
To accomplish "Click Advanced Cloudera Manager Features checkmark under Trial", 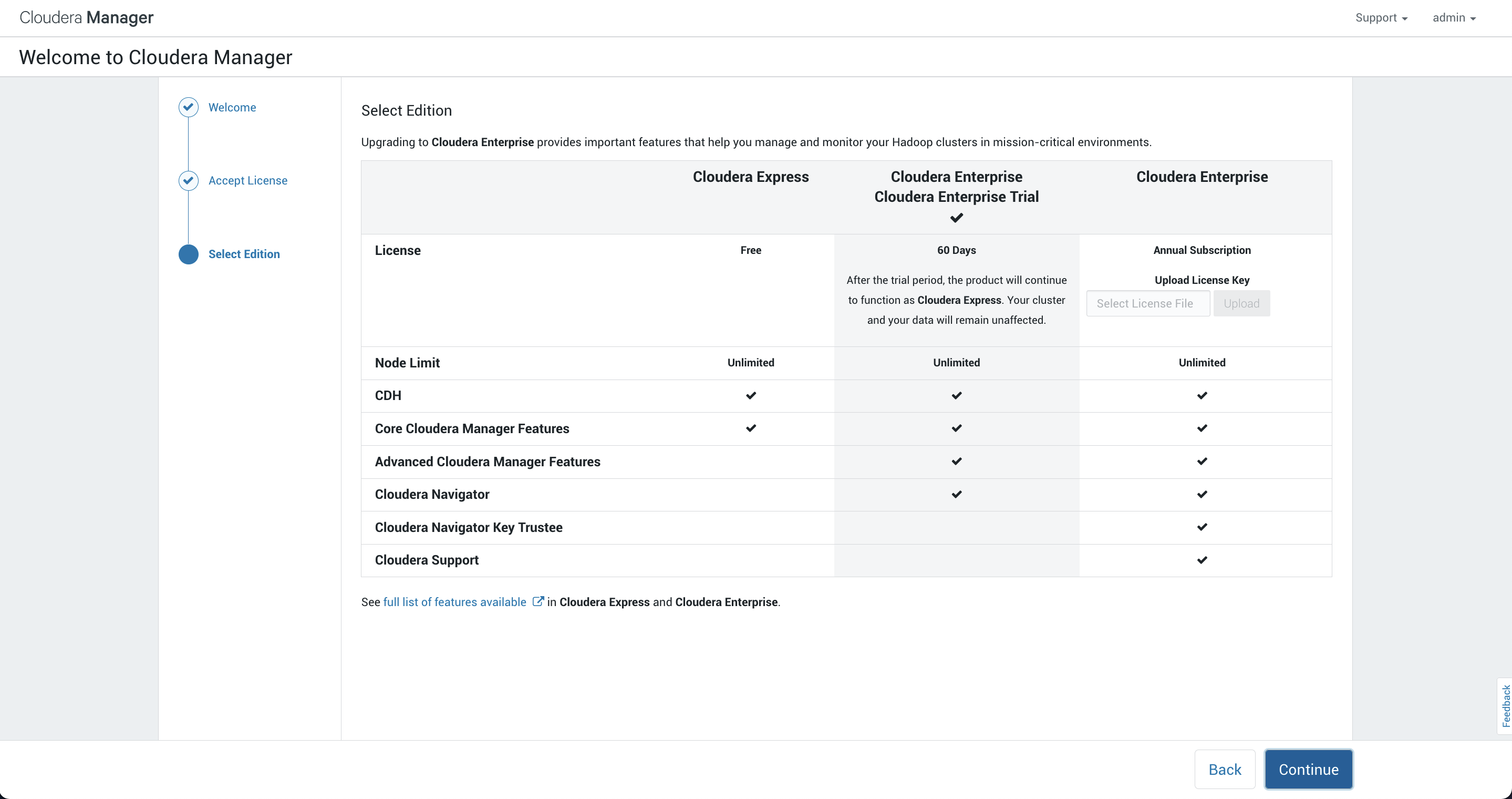I will coord(956,462).
